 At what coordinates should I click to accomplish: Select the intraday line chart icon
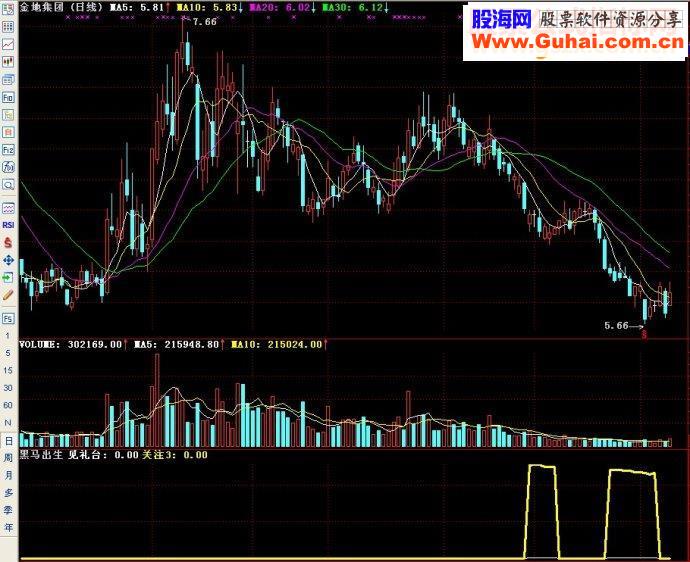(x=8, y=44)
